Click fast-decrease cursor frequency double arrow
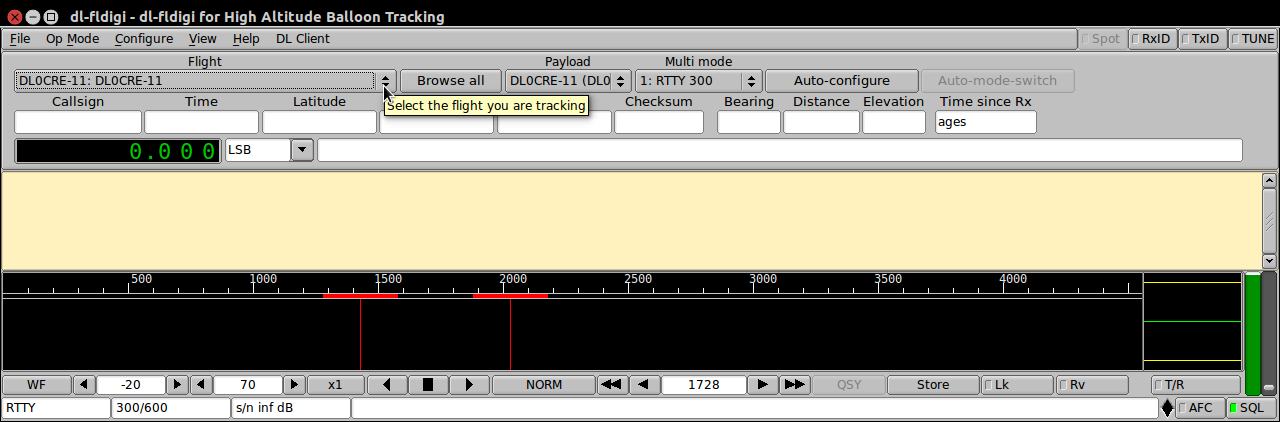 click(611, 384)
